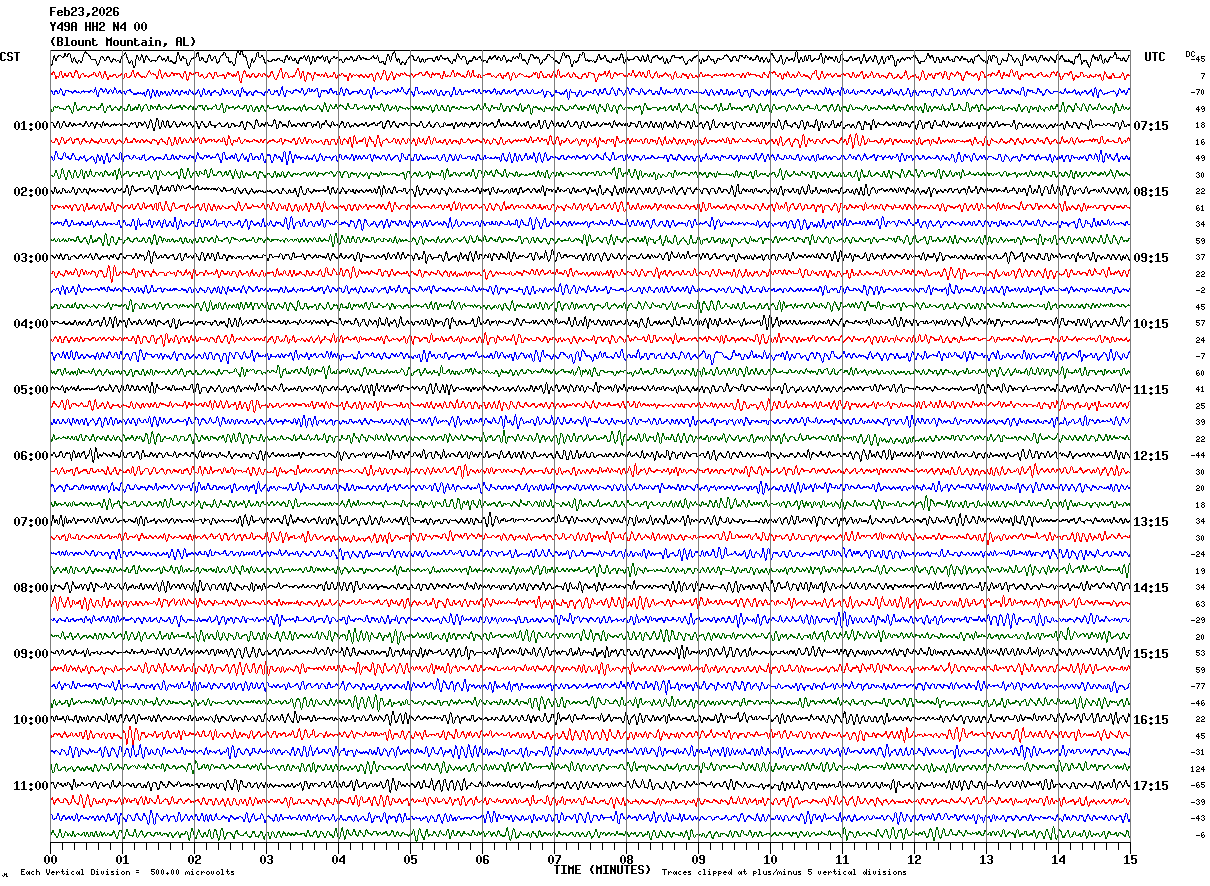Viewport: 1210px width, 886px height.
Task: Click the minute tick label '03'
Action: click(x=266, y=859)
